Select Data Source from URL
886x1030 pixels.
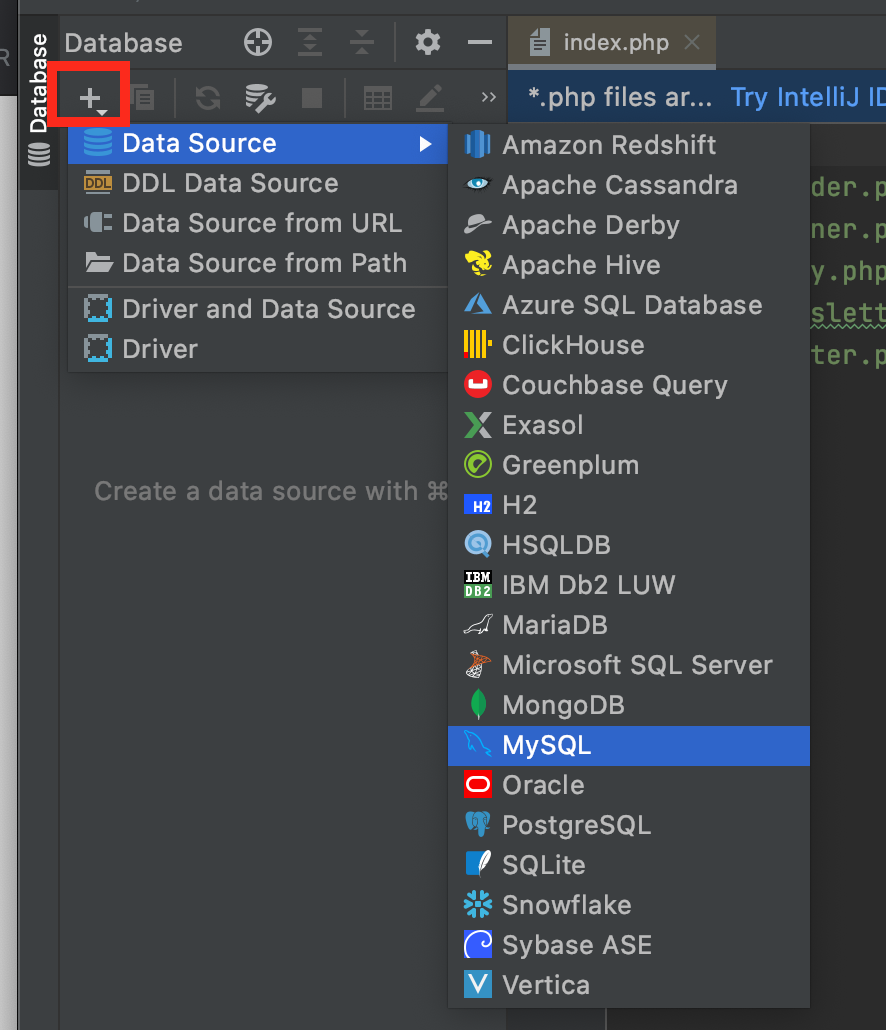pos(258,223)
